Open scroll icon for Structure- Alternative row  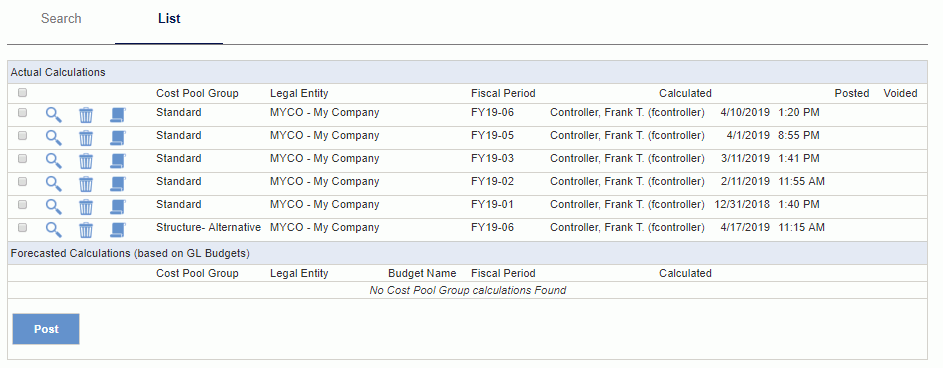118,230
